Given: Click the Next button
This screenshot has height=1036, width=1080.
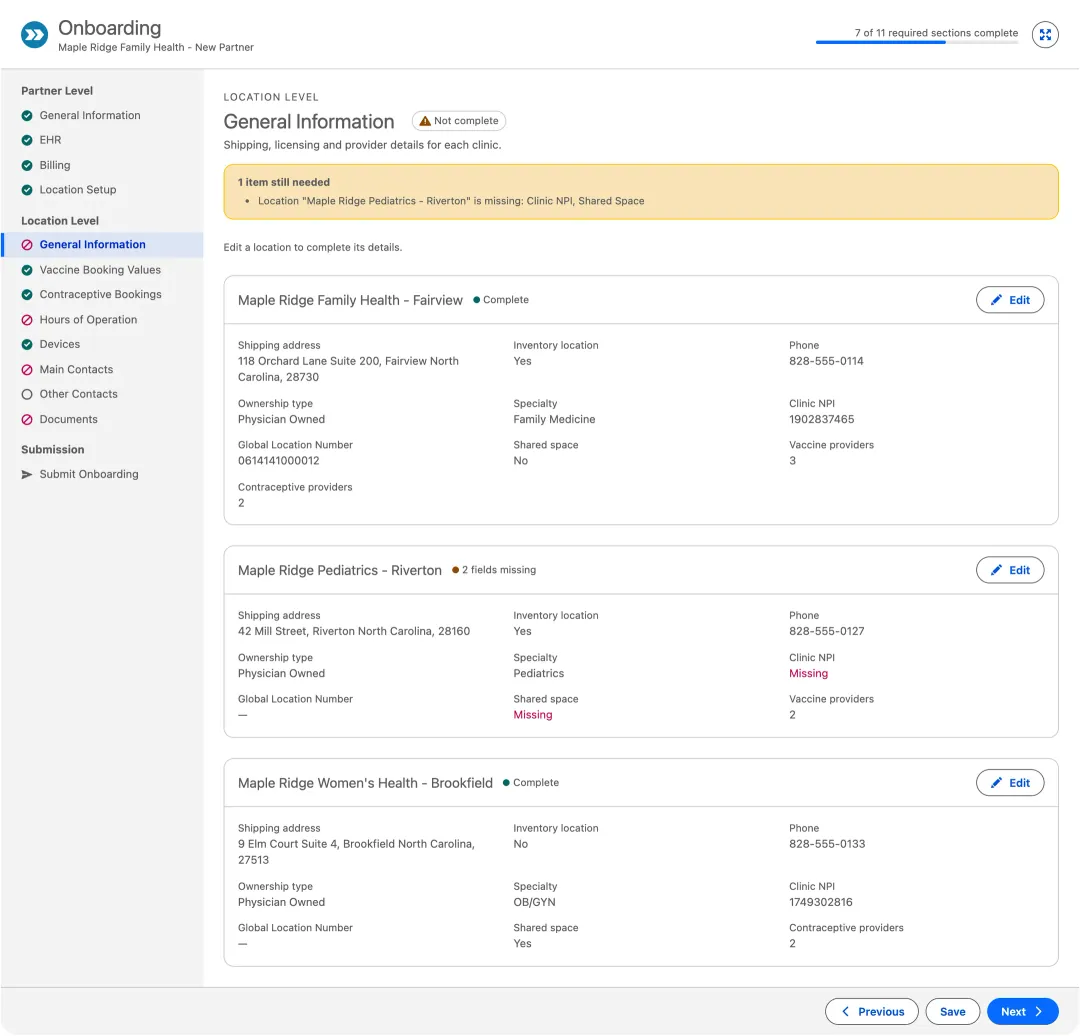Looking at the screenshot, I should (x=1022, y=1012).
